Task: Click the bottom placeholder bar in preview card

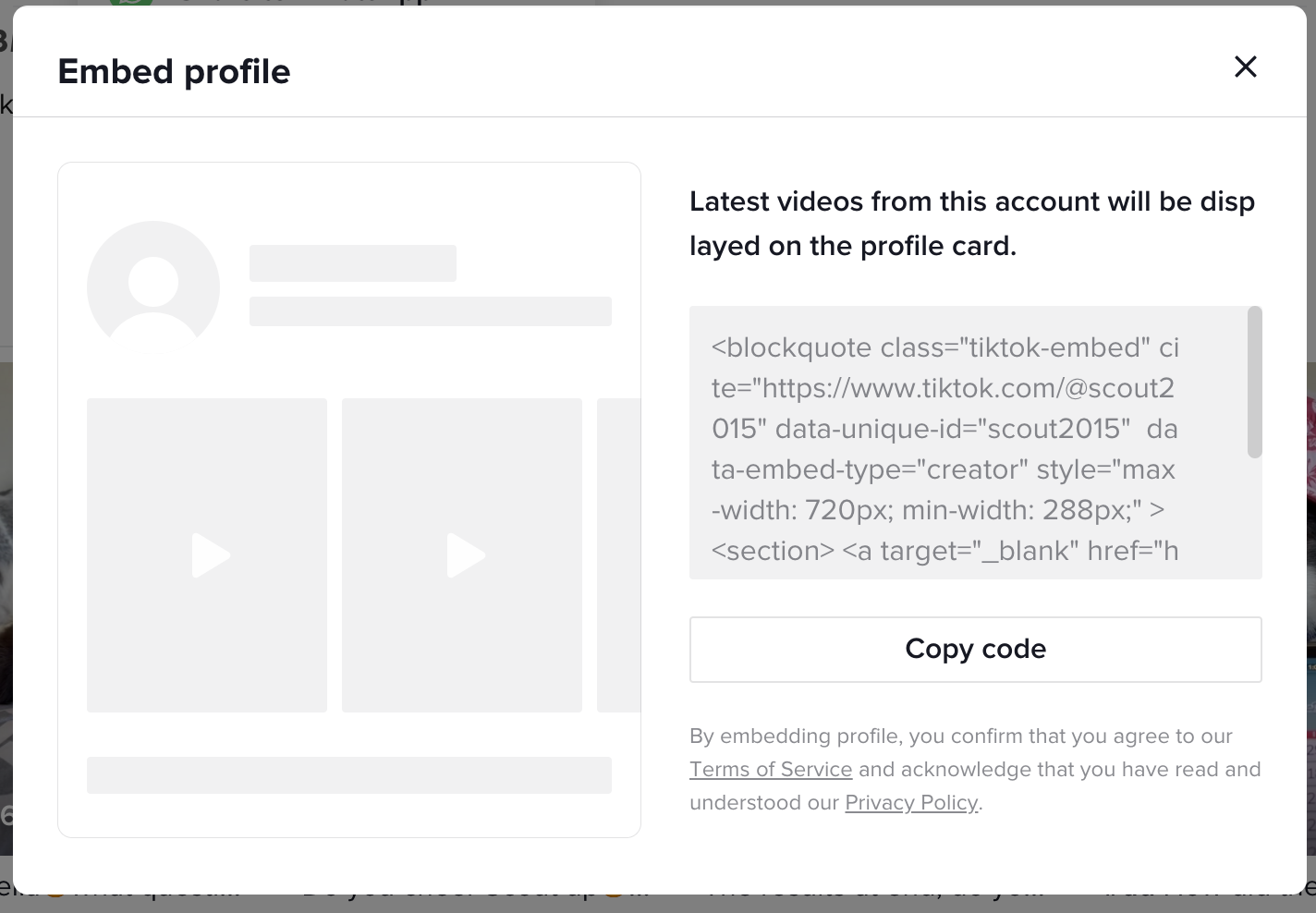Action: [x=348, y=775]
